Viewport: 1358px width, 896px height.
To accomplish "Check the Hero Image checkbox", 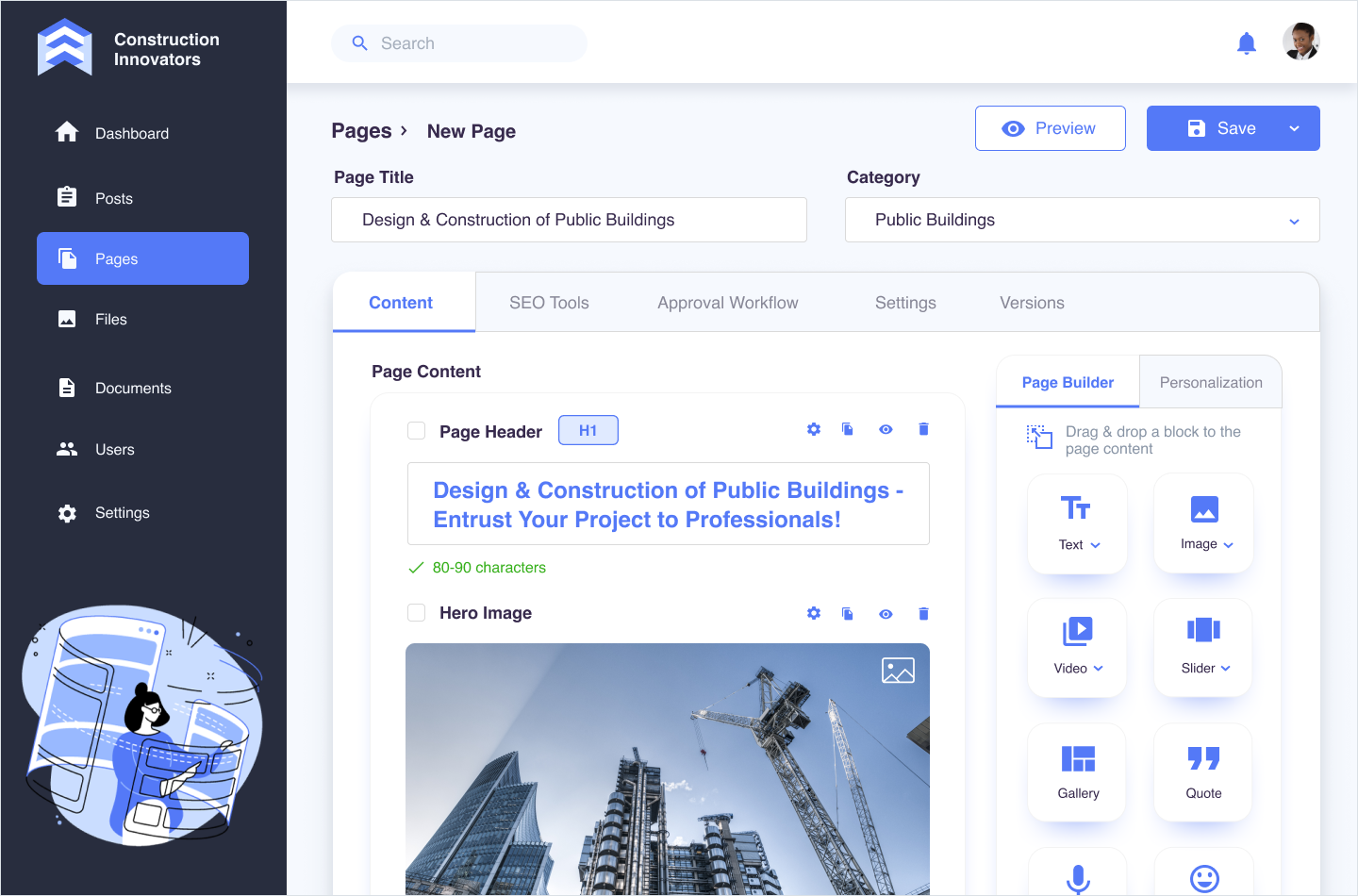I will pos(416,613).
